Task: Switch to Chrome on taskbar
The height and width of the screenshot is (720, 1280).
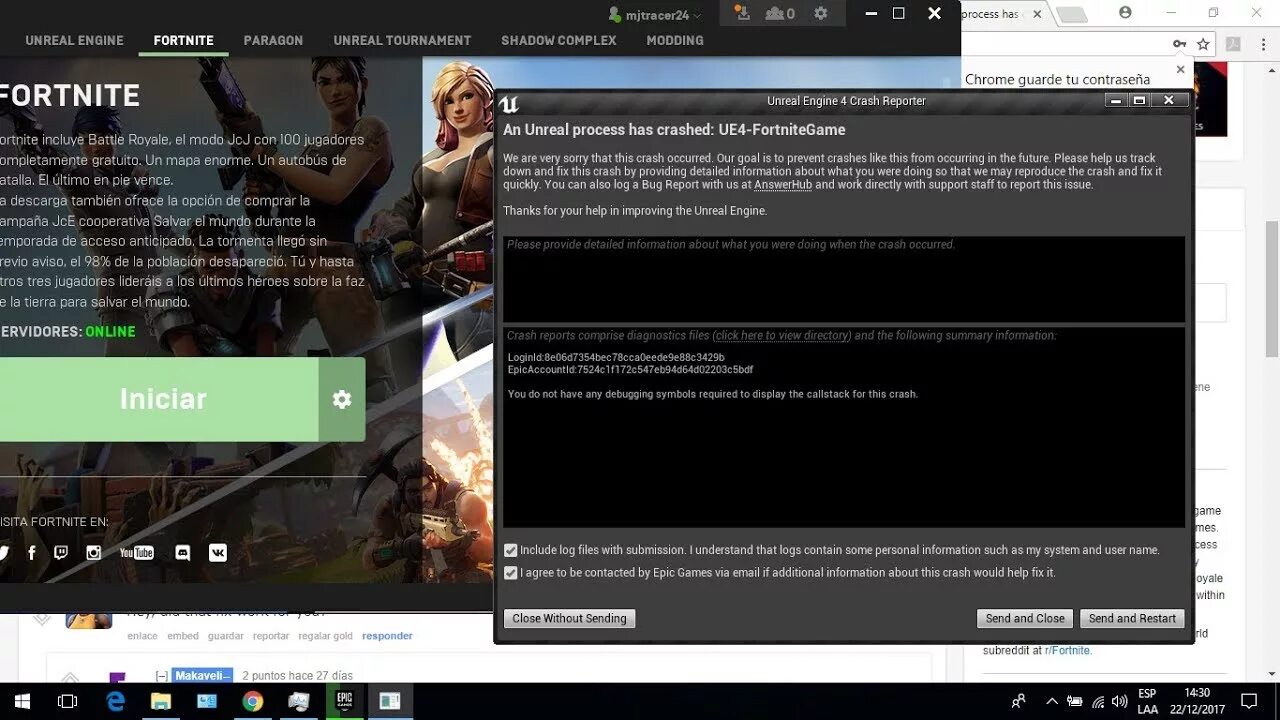Action: point(252,701)
